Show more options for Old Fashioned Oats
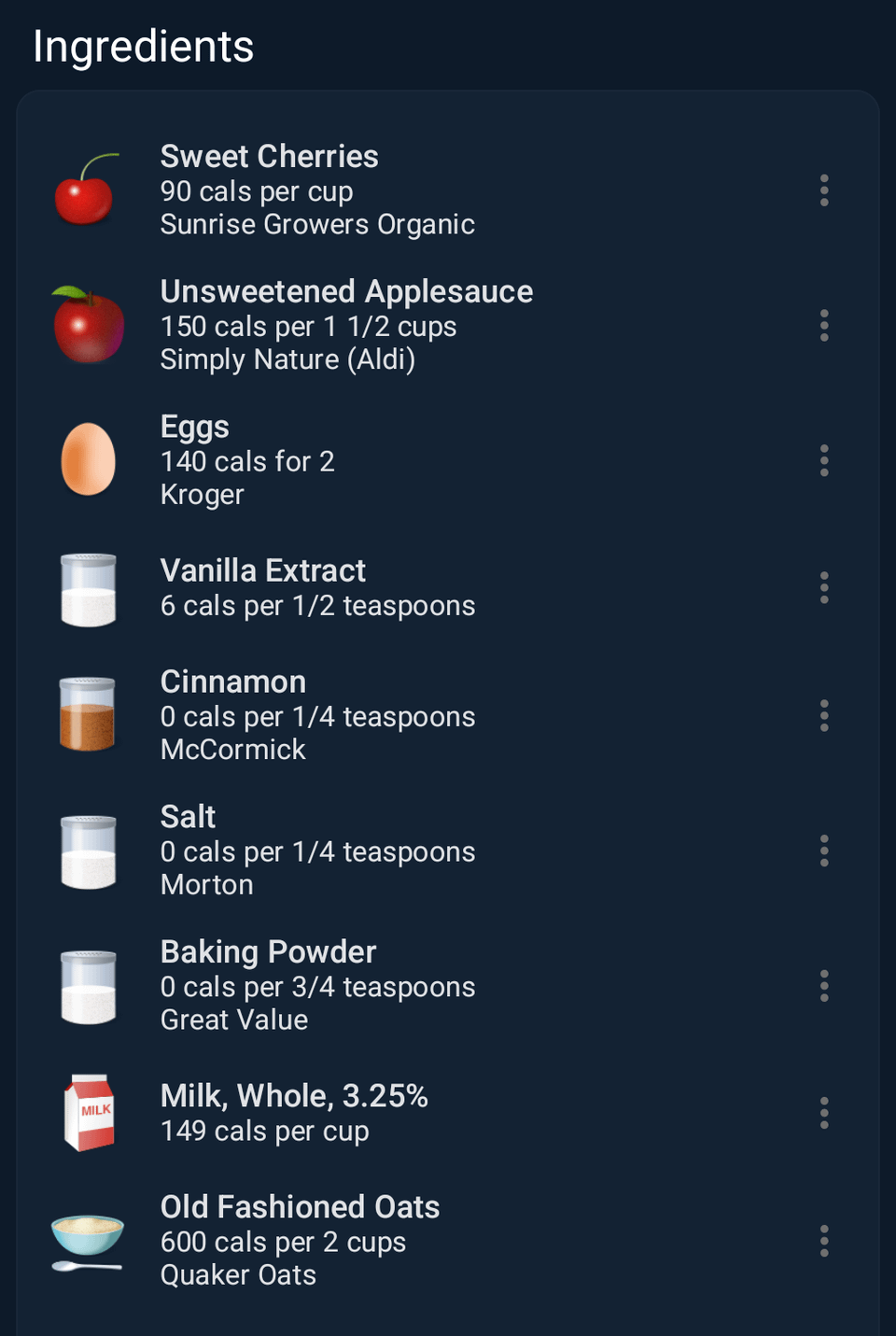 pos(824,1242)
